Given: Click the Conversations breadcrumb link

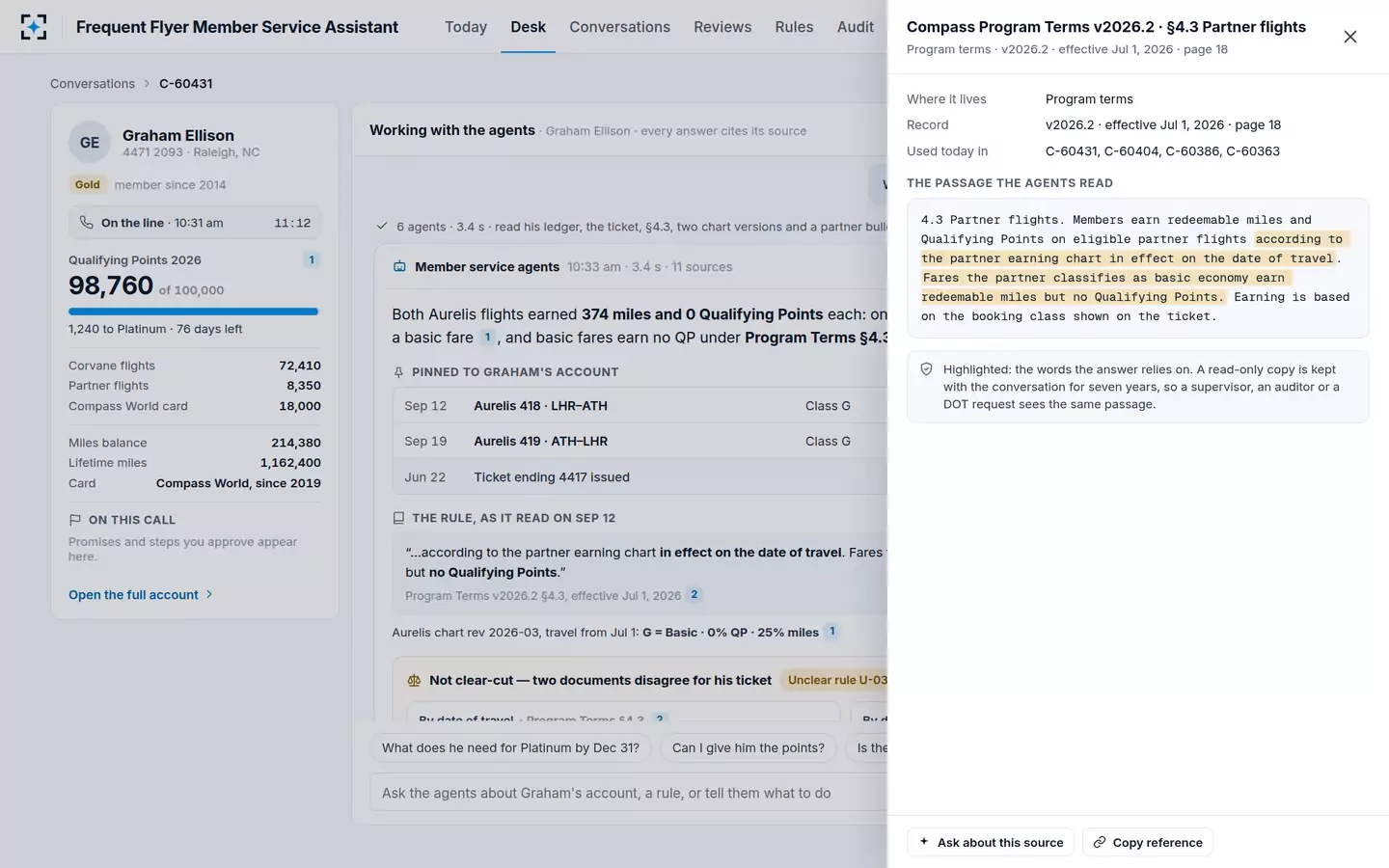Looking at the screenshot, I should (x=93, y=84).
